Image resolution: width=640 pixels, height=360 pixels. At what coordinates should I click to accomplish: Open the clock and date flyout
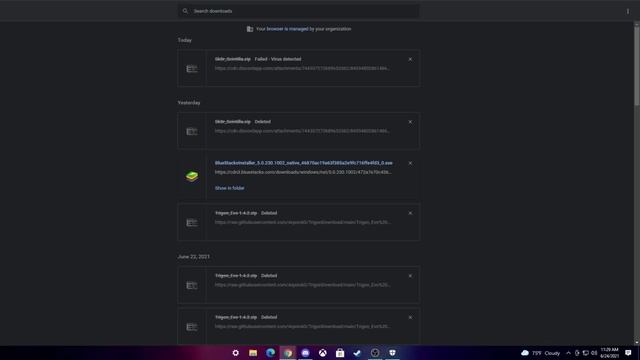pos(609,353)
